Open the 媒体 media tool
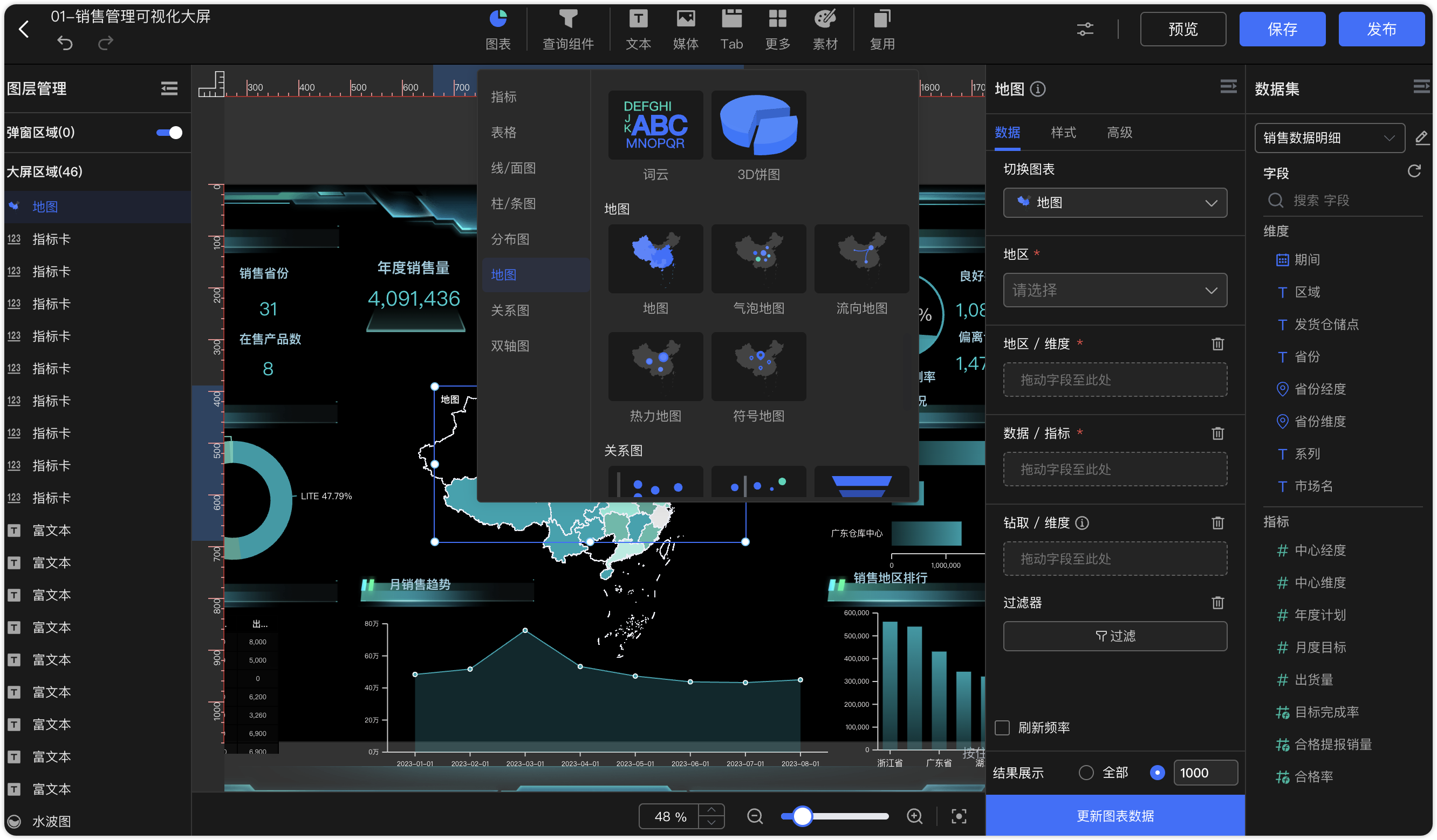This screenshot has height=840, width=1437. [686, 30]
